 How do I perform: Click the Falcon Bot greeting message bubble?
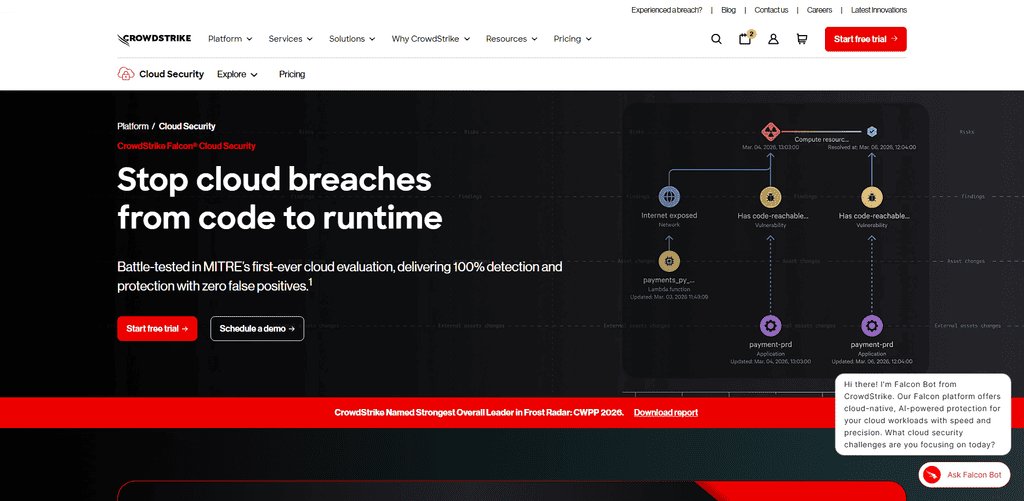click(x=923, y=414)
